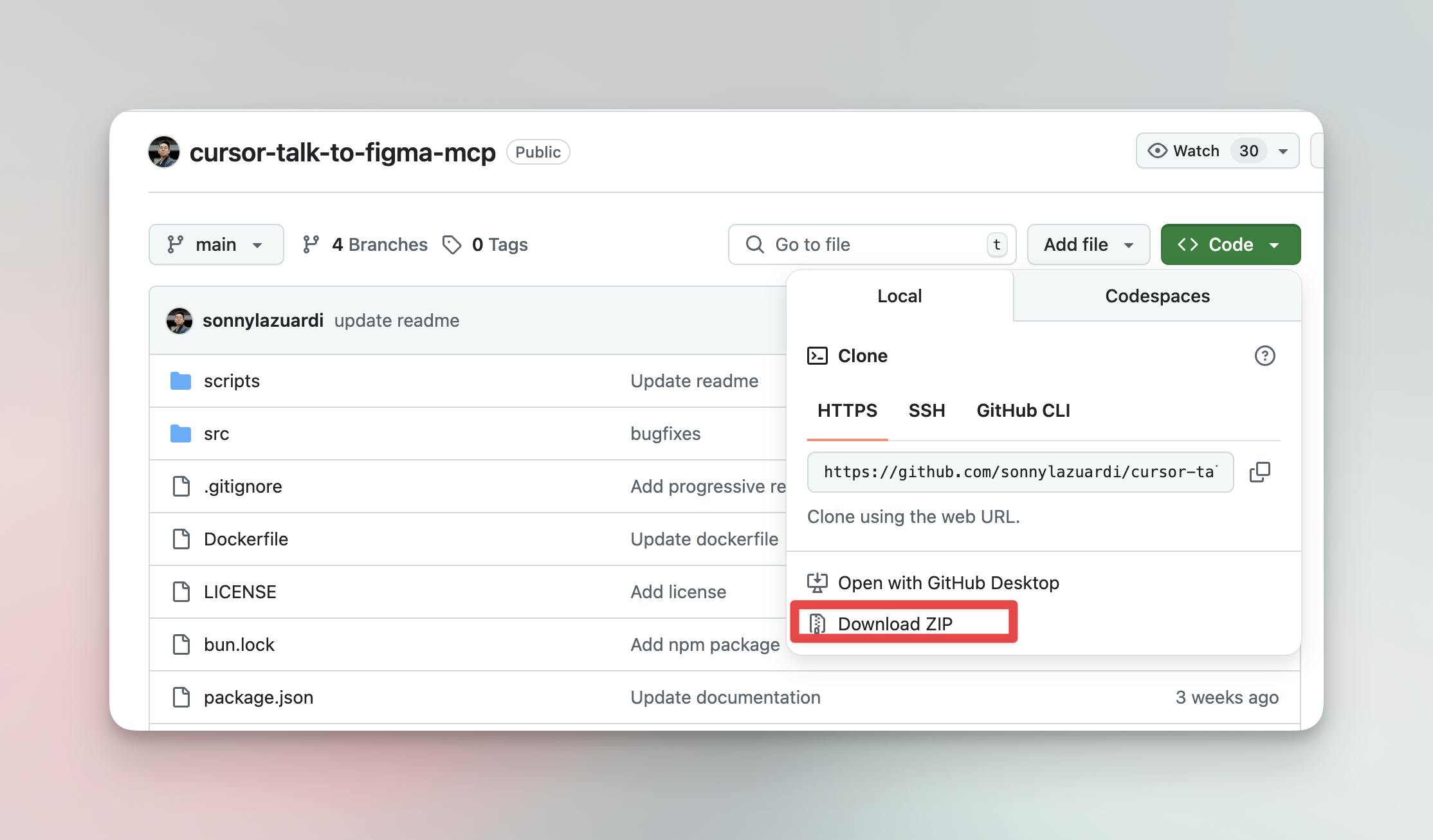Click the copy URL to clipboard icon
Image resolution: width=1433 pixels, height=840 pixels.
(1259, 472)
